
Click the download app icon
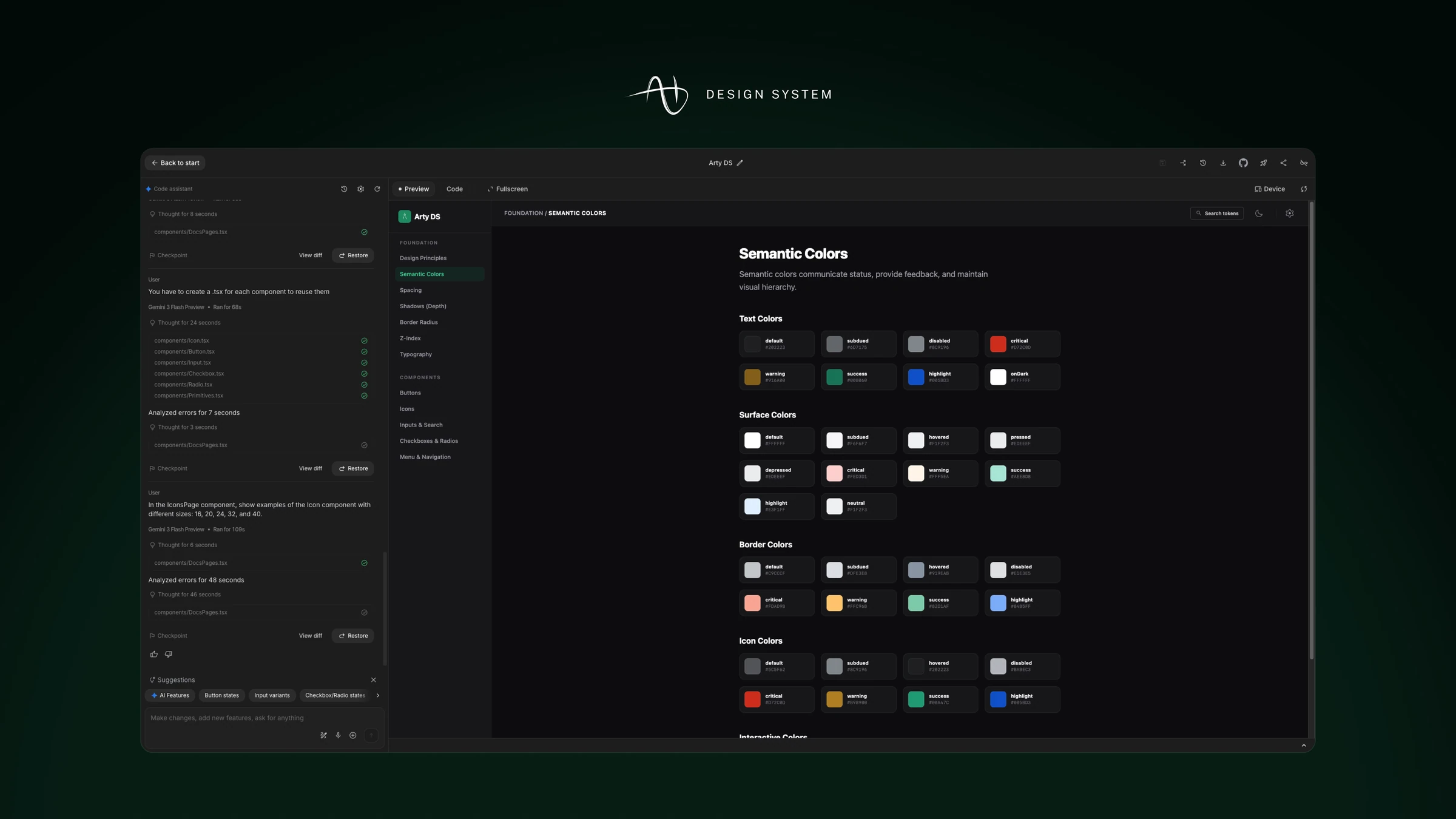click(1223, 163)
